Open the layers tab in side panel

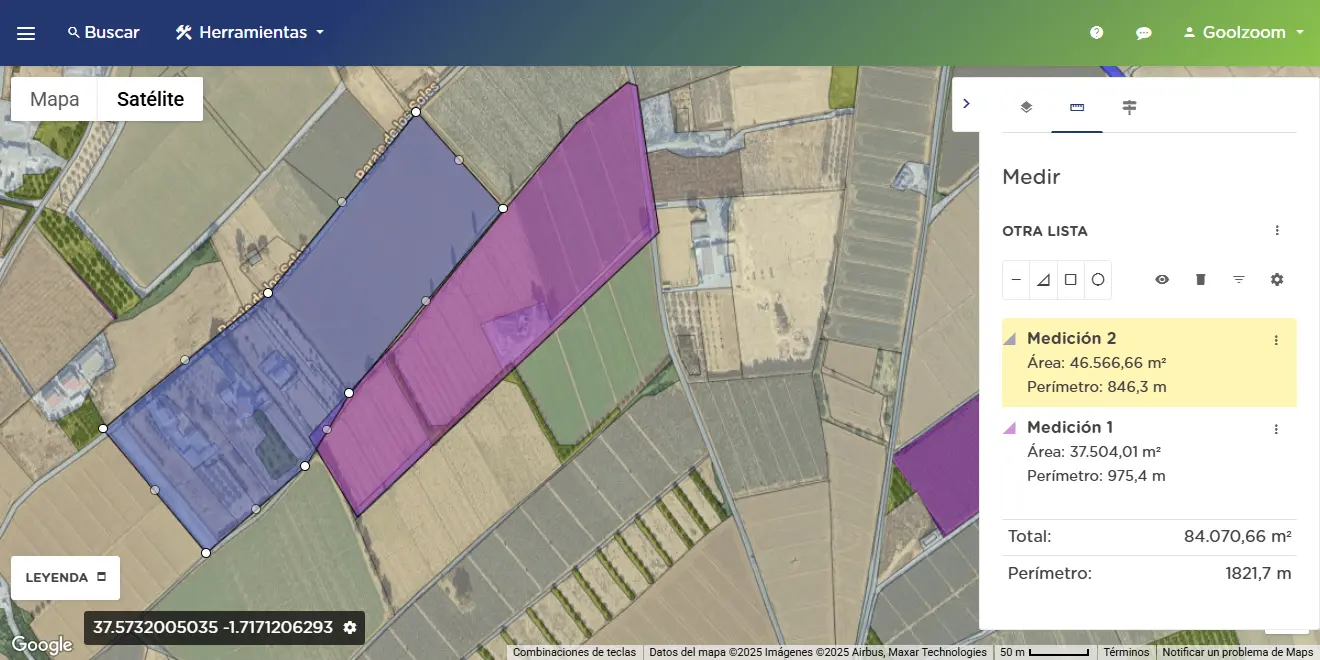[x=1026, y=107]
